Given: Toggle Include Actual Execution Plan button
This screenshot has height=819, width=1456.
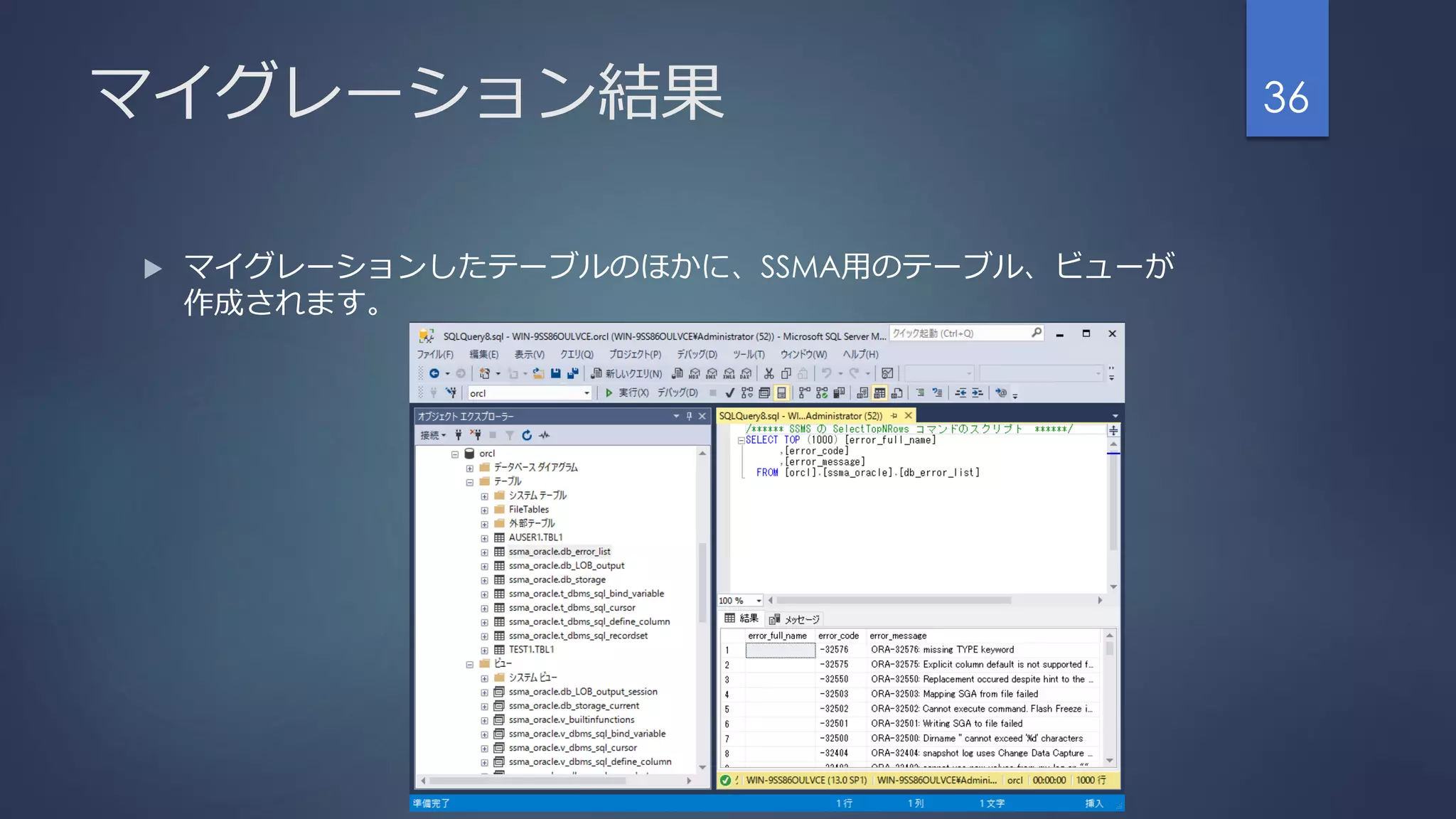Looking at the screenshot, I should 805,392.
